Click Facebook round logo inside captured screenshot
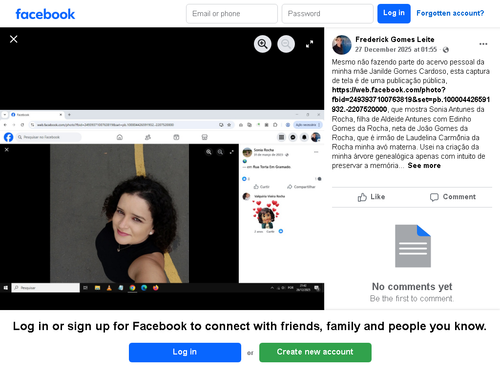This screenshot has height=375, width=500. pos(8,137)
